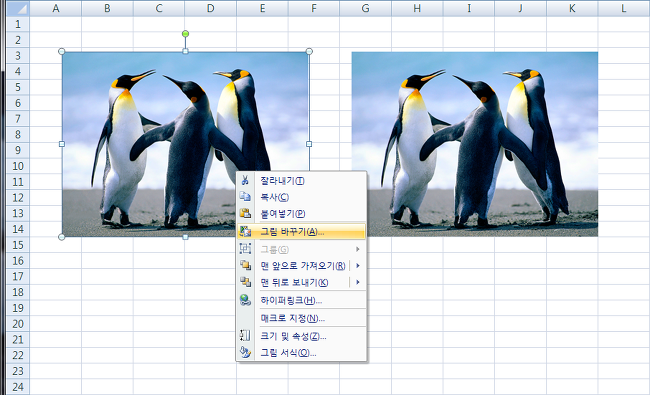Click the disabled group icon
Image resolution: width=650 pixels, height=395 pixels.
245,249
